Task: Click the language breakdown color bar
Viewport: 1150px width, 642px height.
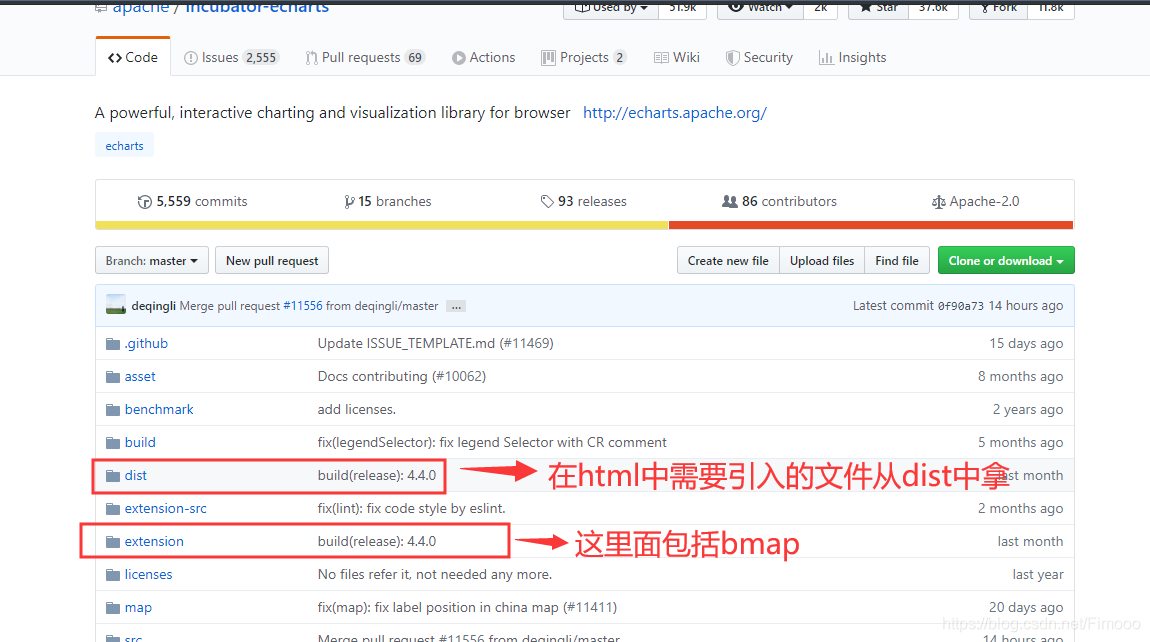Action: (x=585, y=225)
